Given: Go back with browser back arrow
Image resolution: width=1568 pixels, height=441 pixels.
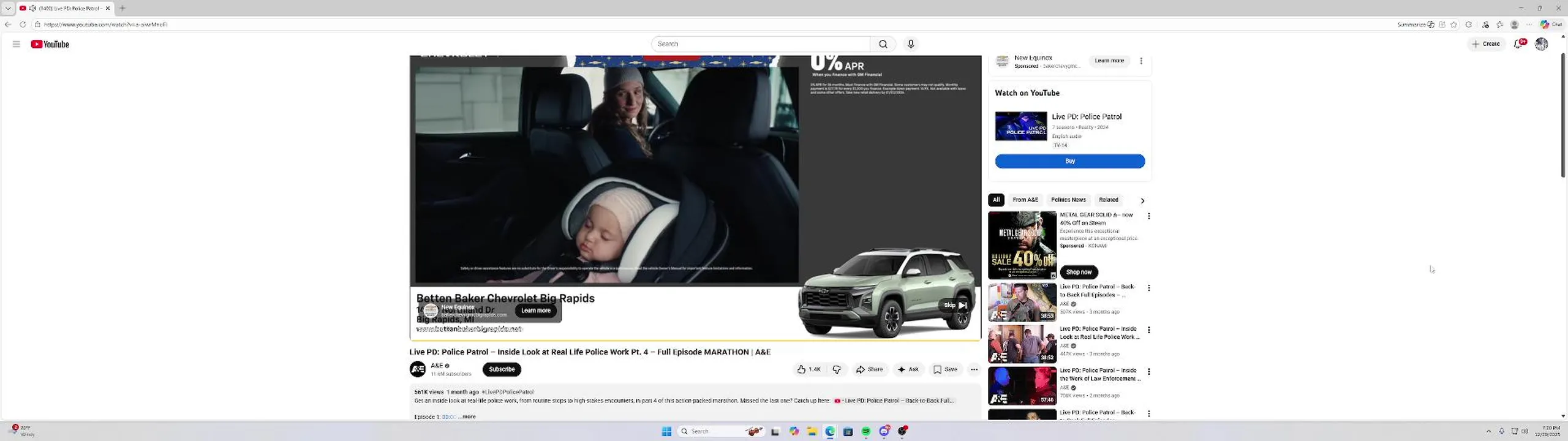Looking at the screenshot, I should (x=8, y=24).
